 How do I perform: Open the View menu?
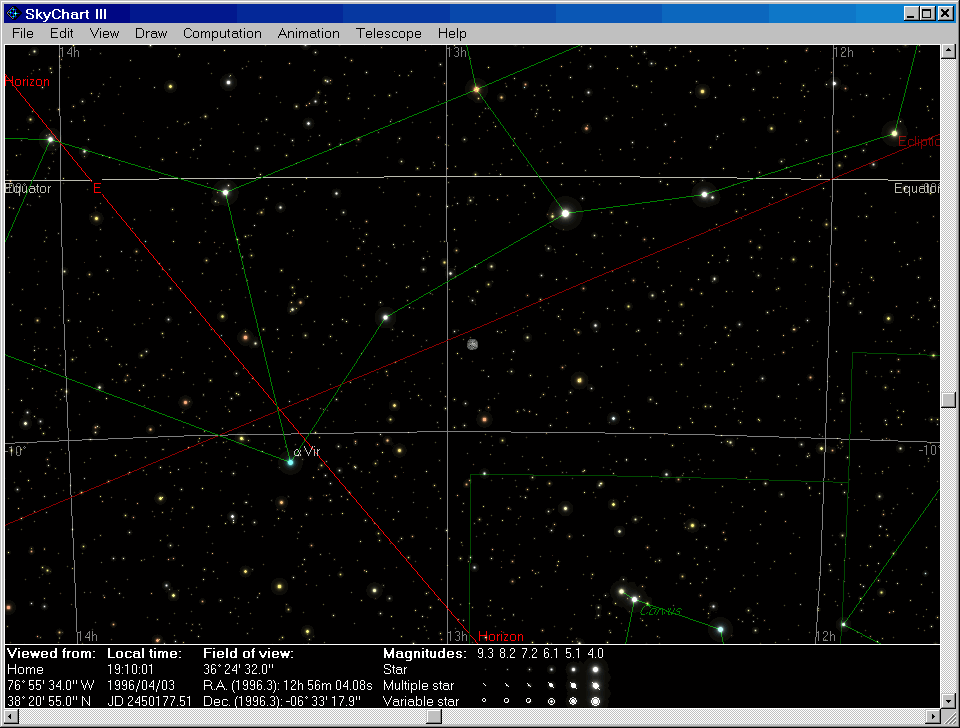104,33
